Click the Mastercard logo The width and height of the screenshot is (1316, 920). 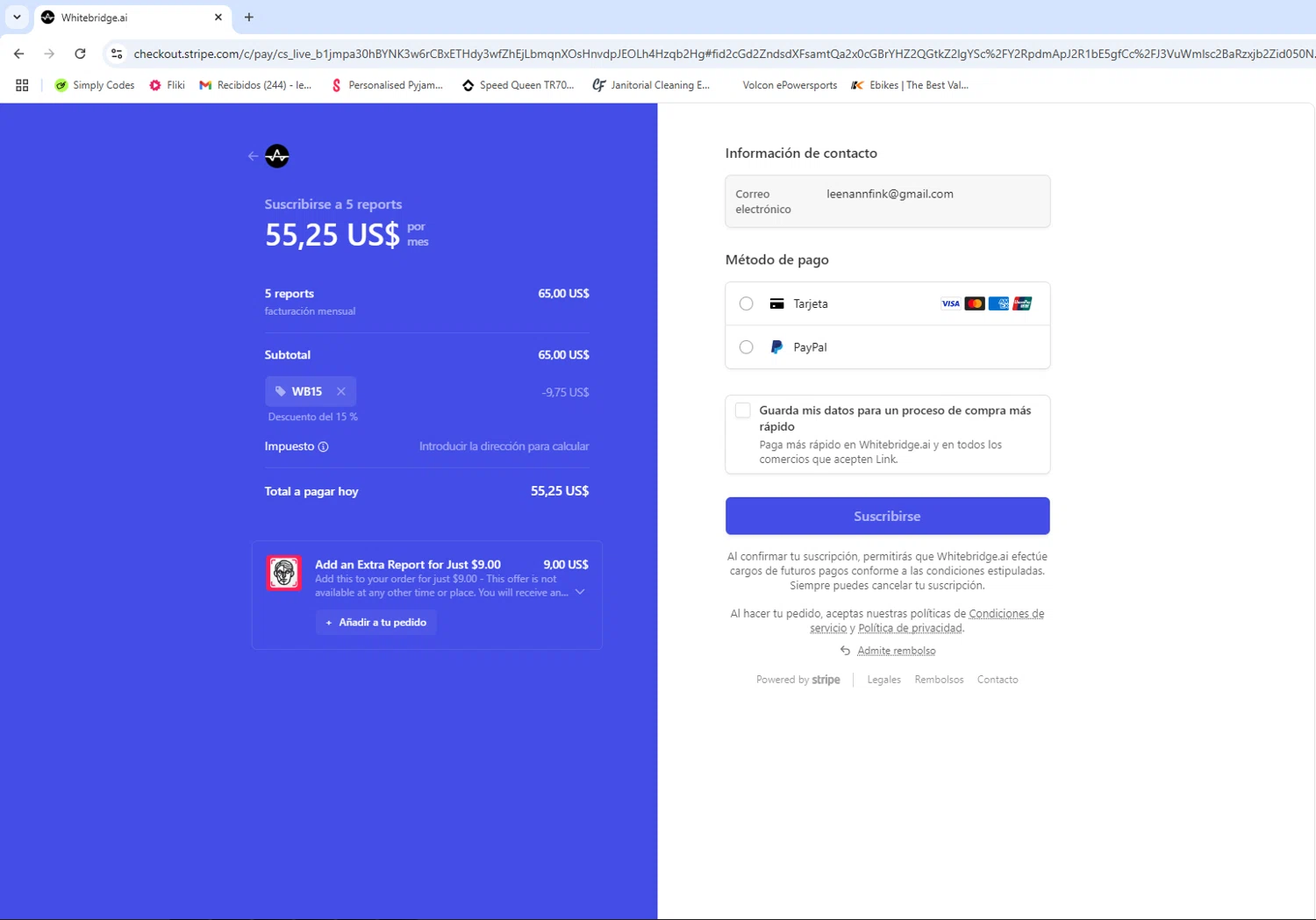point(975,303)
